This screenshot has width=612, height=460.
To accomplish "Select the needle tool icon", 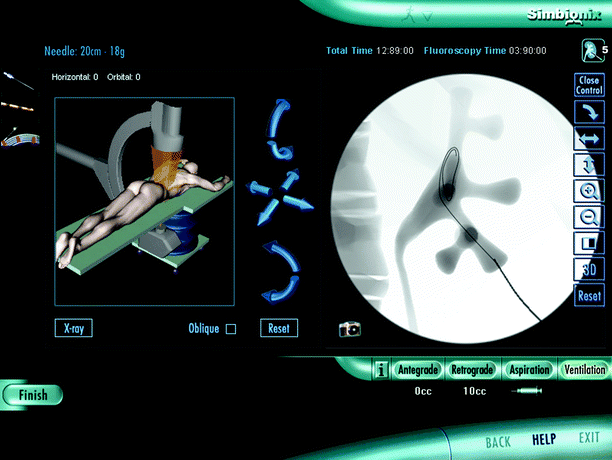I will 19,82.
